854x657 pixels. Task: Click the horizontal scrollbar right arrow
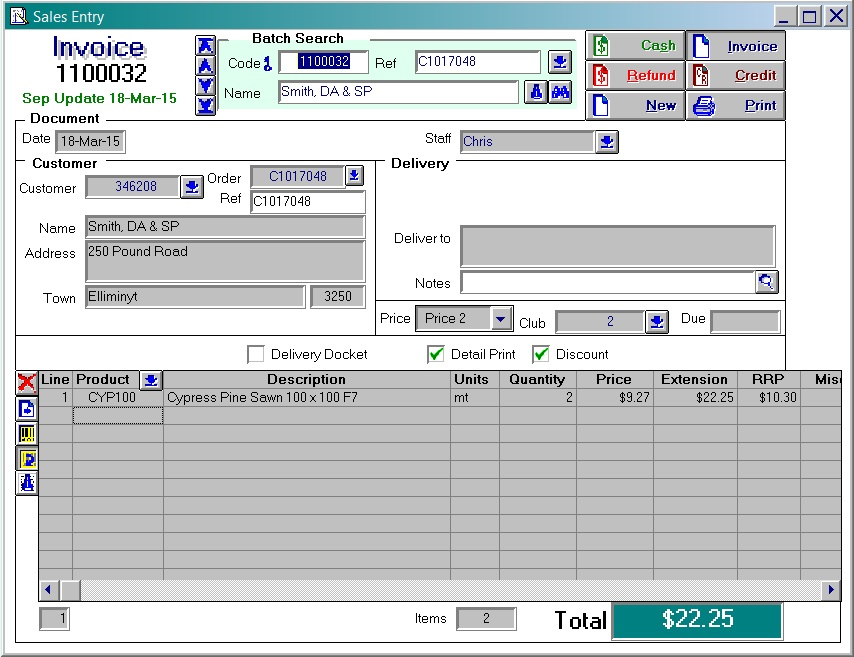830,590
